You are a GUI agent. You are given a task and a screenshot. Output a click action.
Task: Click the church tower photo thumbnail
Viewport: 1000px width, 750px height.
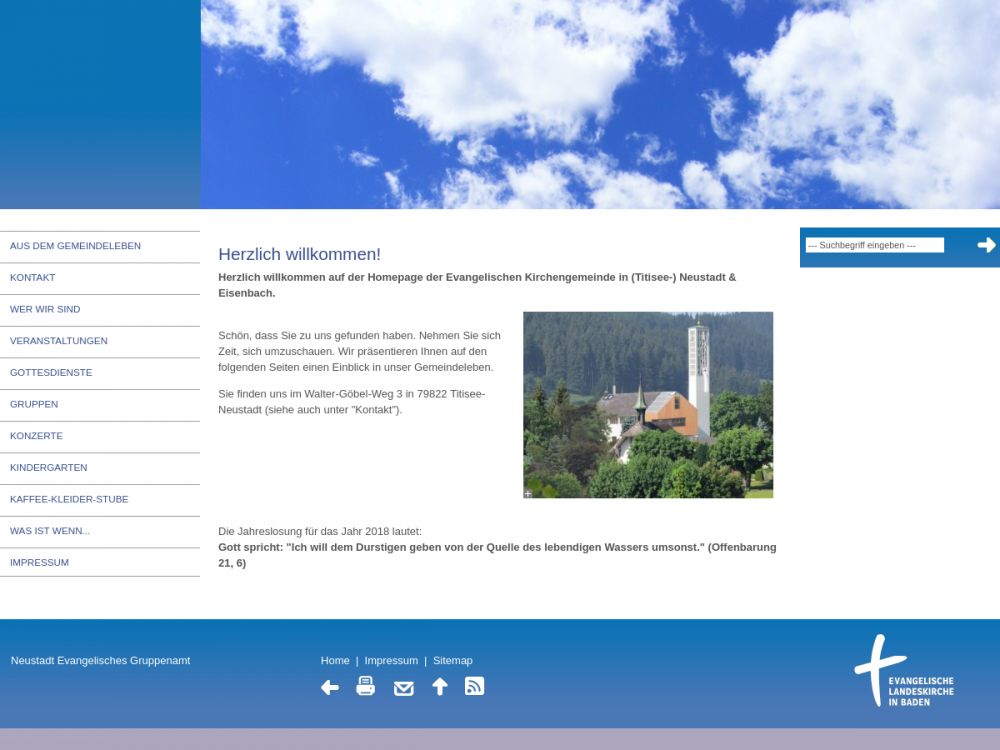[x=648, y=404]
